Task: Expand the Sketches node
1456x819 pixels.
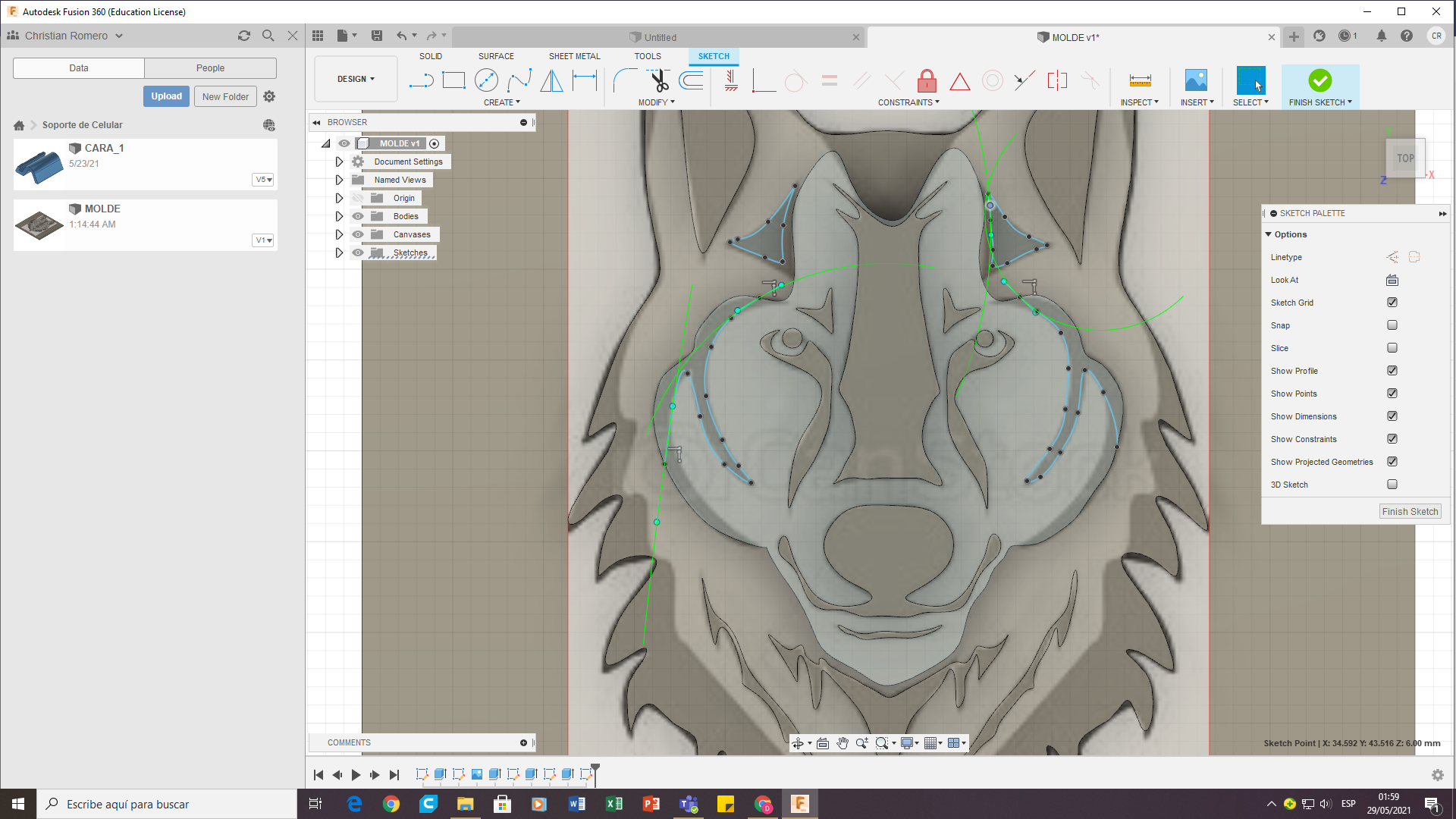Action: click(339, 253)
